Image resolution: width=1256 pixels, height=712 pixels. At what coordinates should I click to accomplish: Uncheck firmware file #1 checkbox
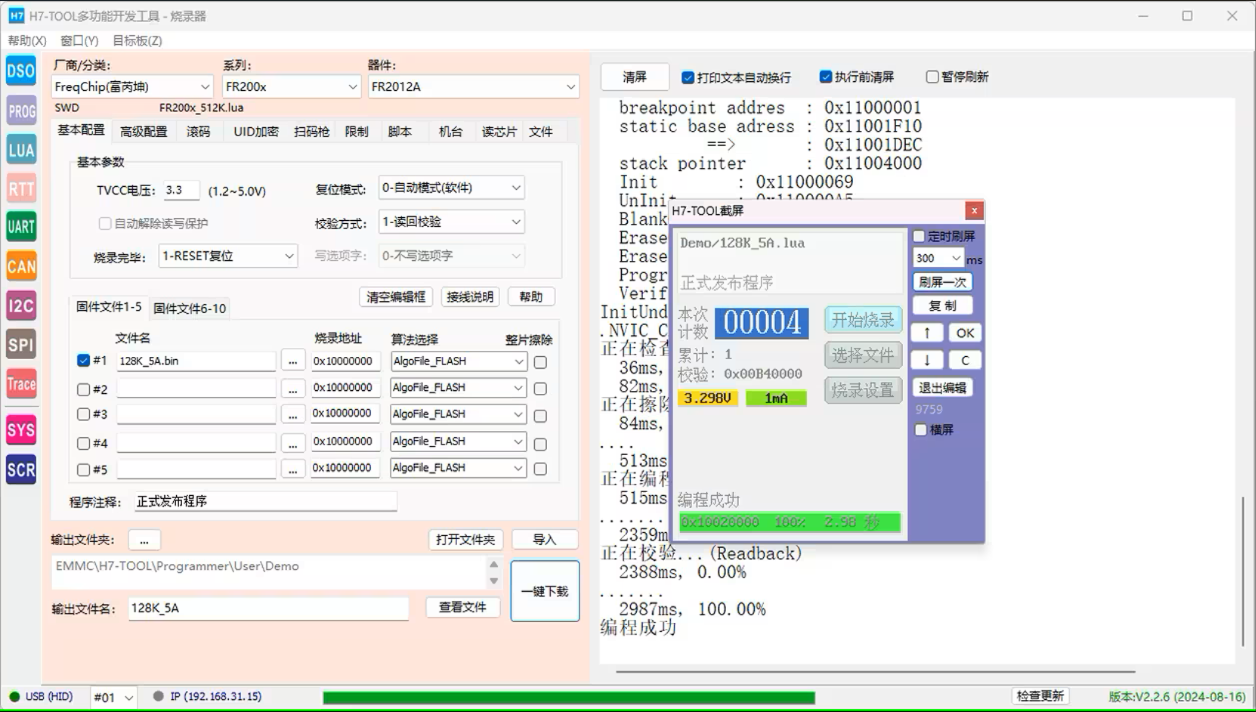pyautogui.click(x=83, y=361)
